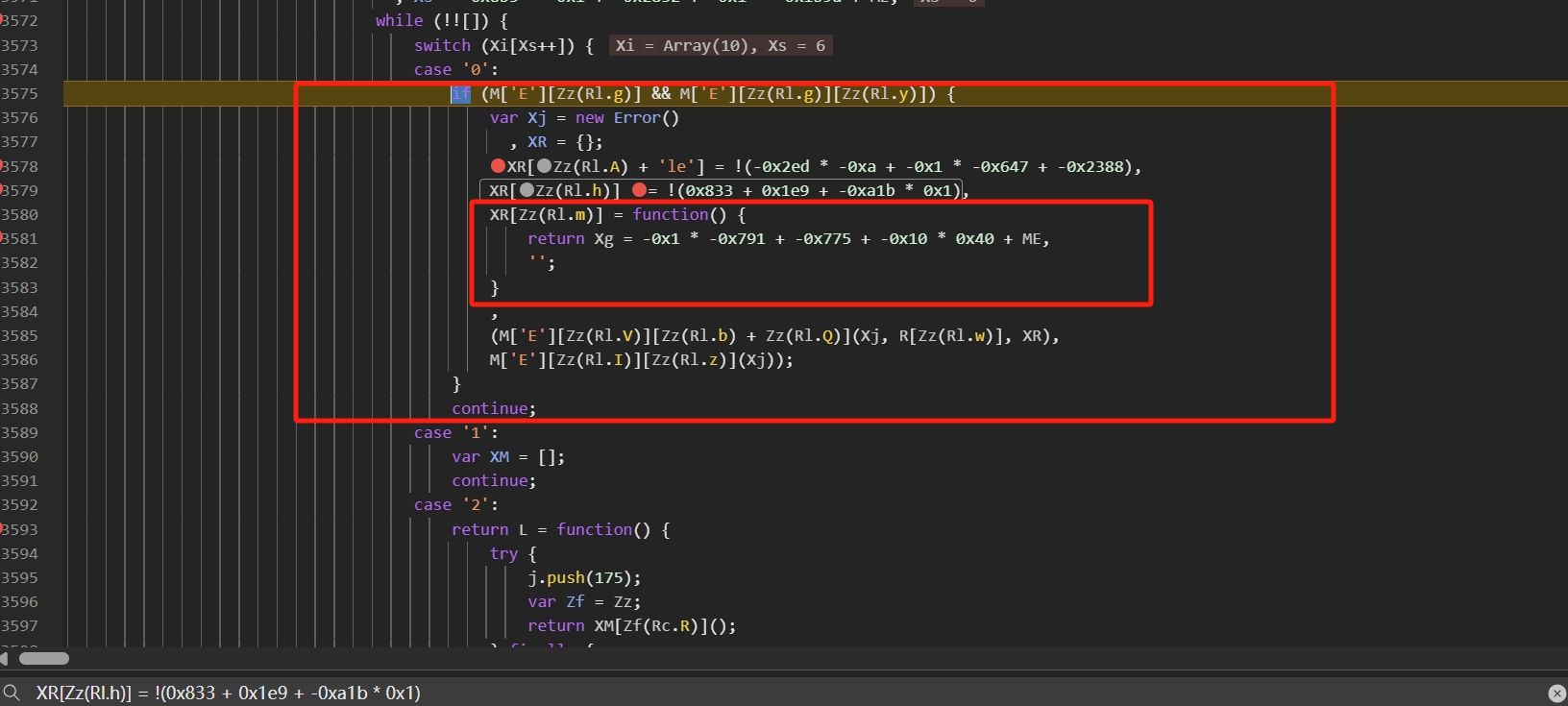Add breakpoint at line number 3590
Image resolution: width=1568 pixels, height=706 pixels.
coord(19,456)
